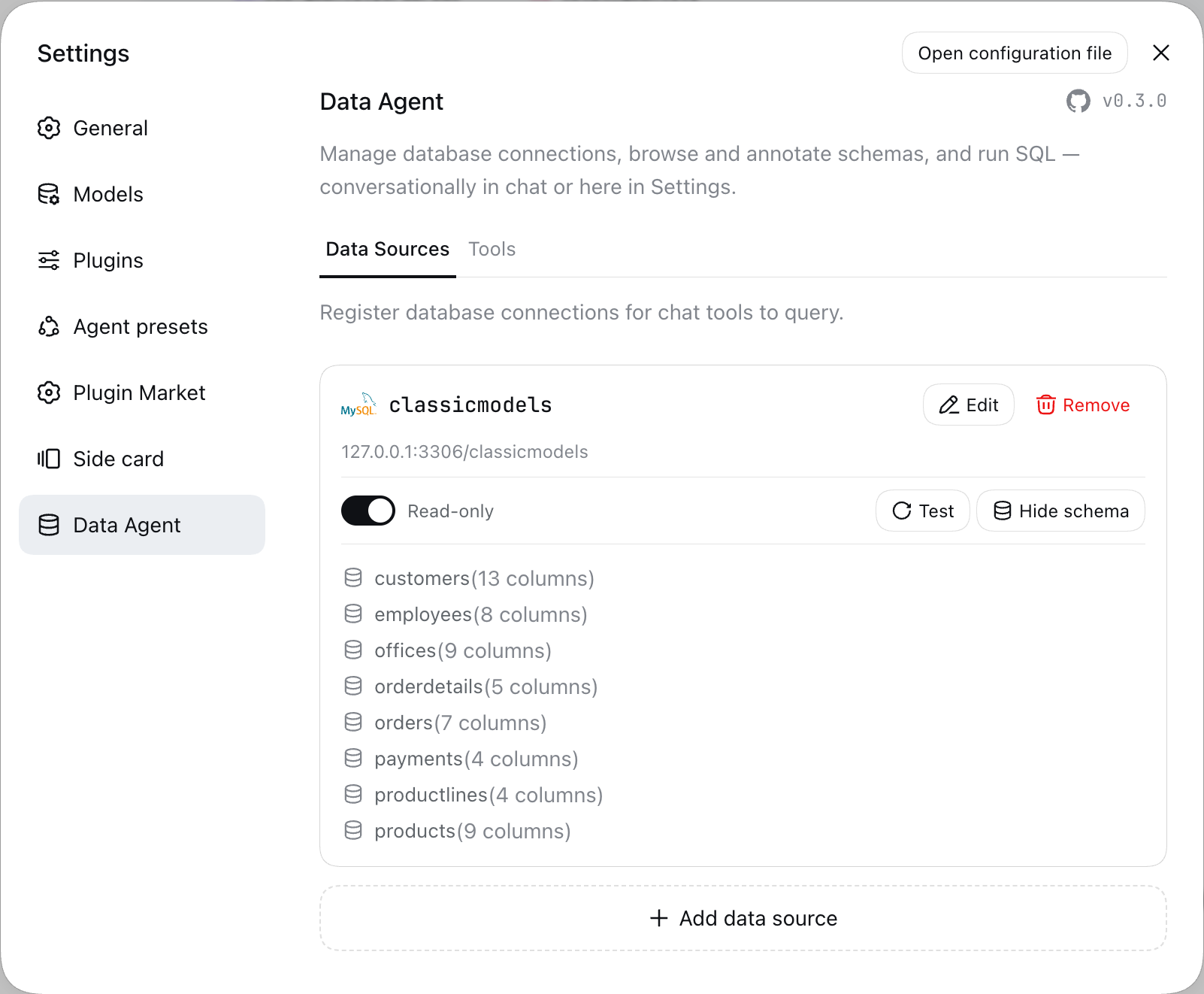Open configuration file

click(x=1015, y=53)
